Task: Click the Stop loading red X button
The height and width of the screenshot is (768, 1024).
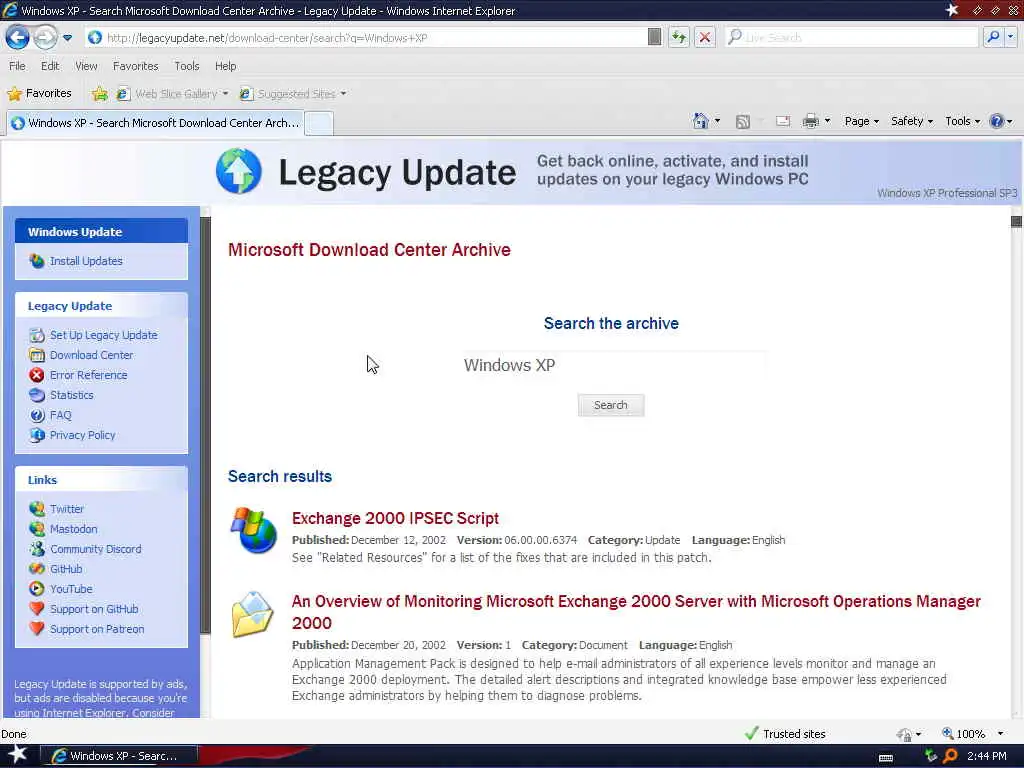Action: tap(705, 37)
